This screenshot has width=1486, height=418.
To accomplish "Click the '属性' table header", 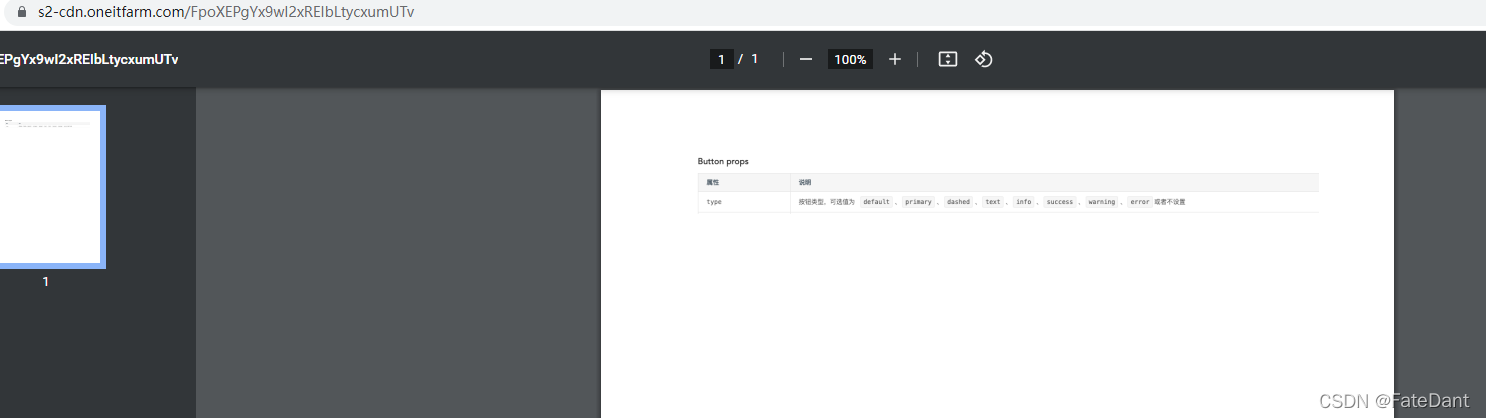I will pyautogui.click(x=713, y=183).
